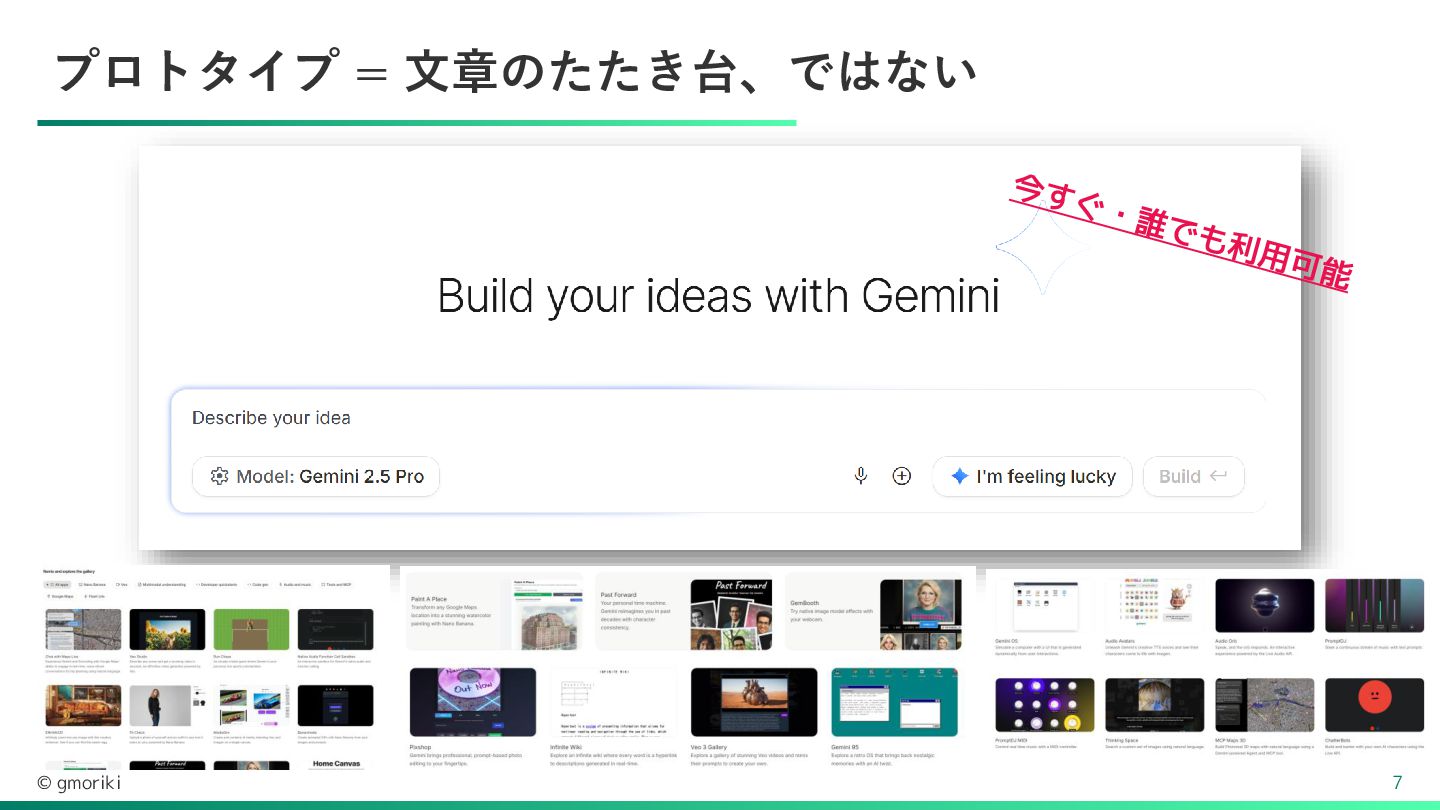Screen dimensions: 1440x810
Task: Focus the Describe your idea field
Action: 716,418
